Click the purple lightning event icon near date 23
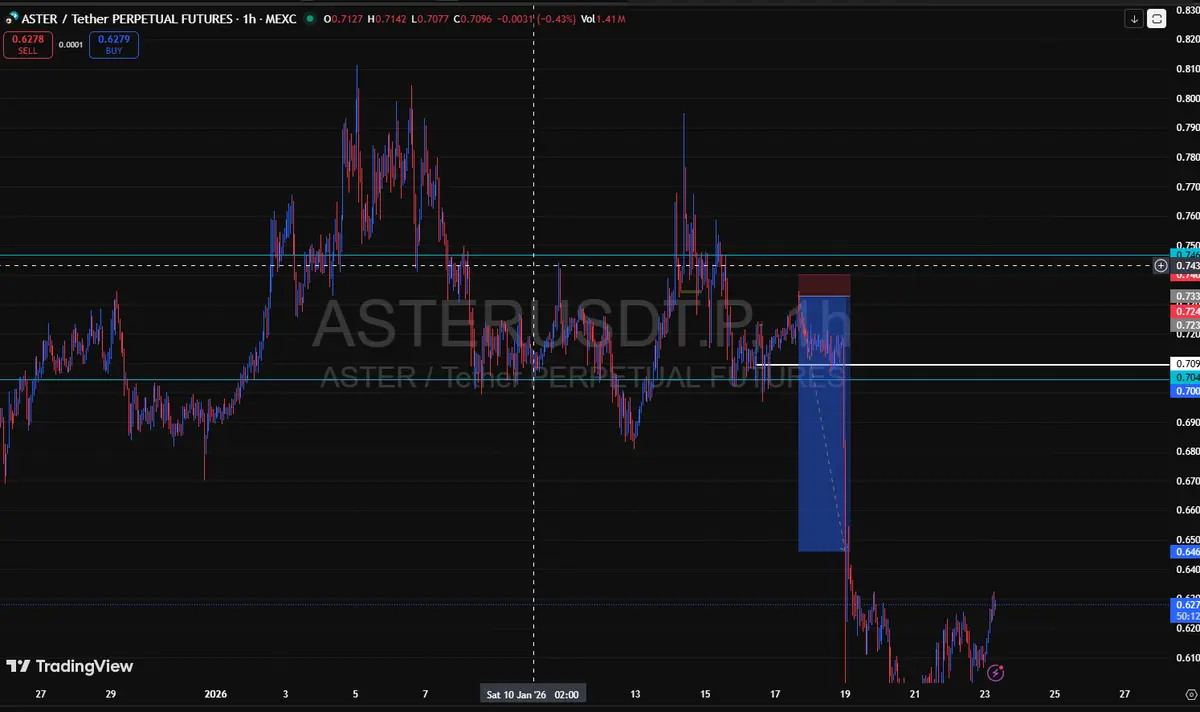This screenshot has height=712, width=1200. point(995,673)
